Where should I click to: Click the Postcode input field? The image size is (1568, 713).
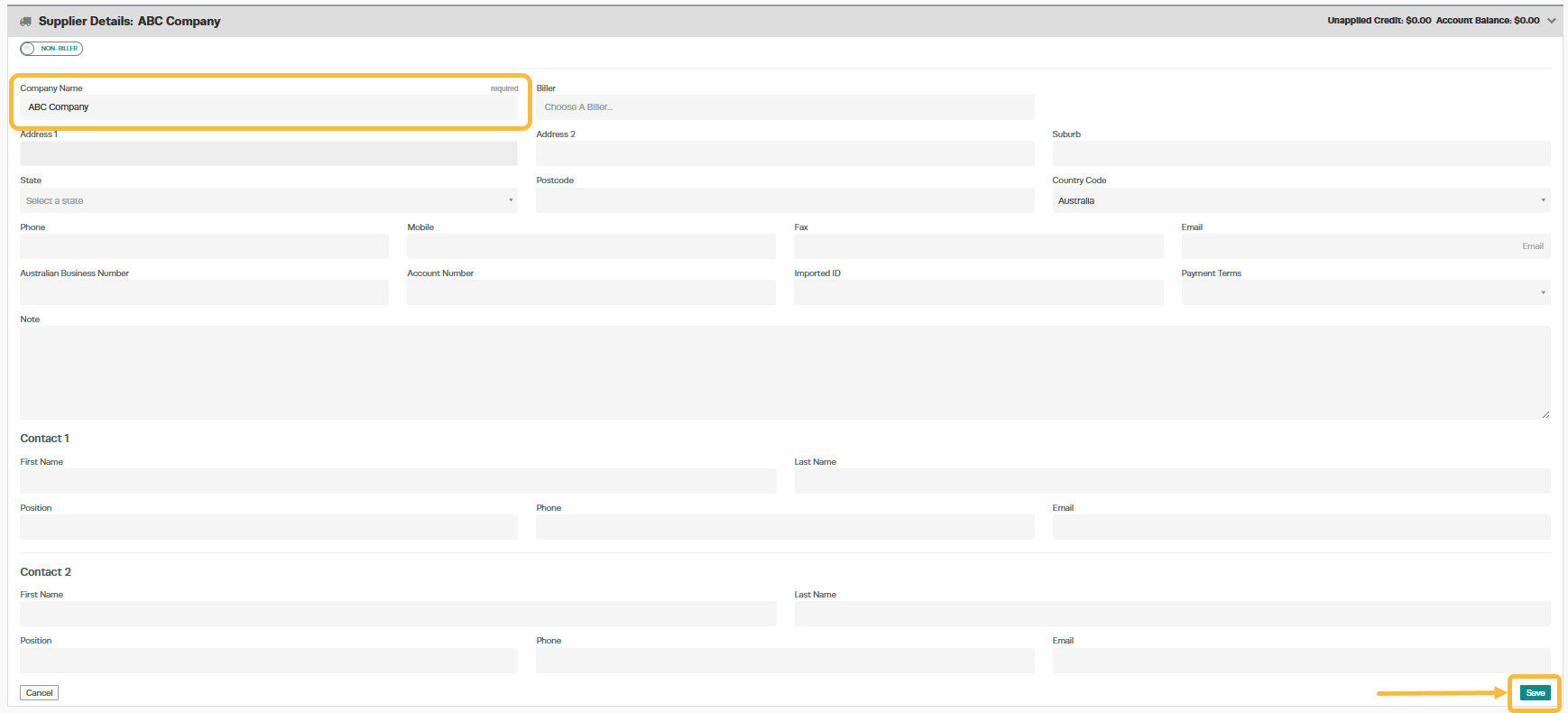tap(785, 200)
